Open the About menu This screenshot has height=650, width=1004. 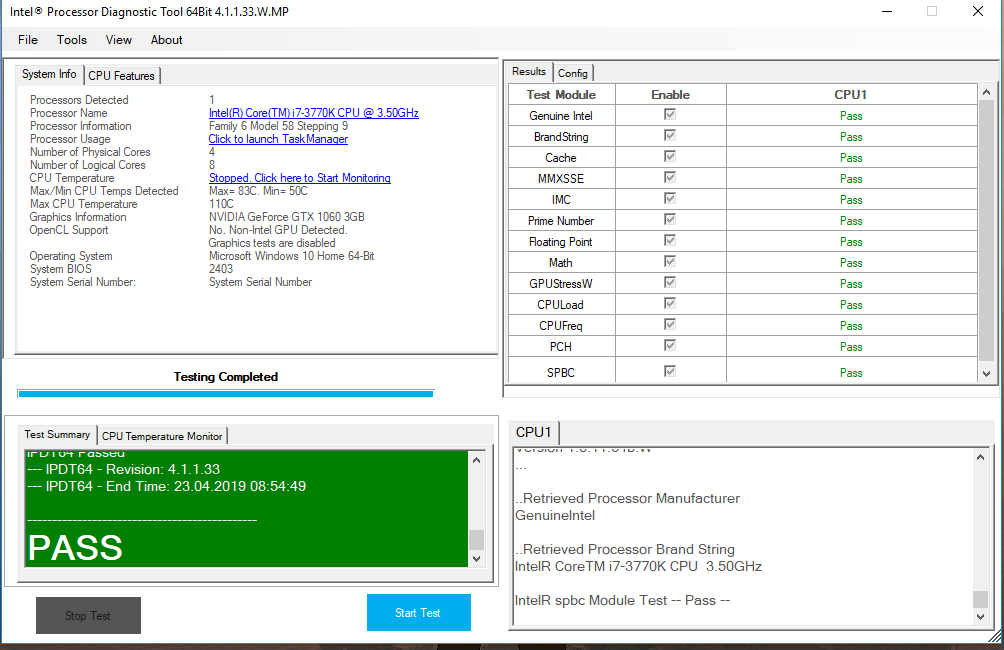pyautogui.click(x=166, y=40)
